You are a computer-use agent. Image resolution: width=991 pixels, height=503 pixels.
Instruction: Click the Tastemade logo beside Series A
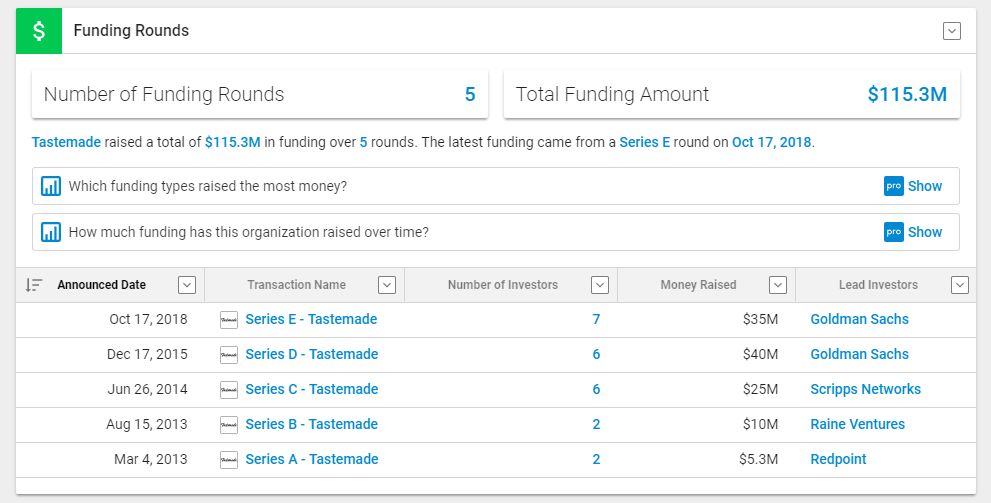click(229, 460)
